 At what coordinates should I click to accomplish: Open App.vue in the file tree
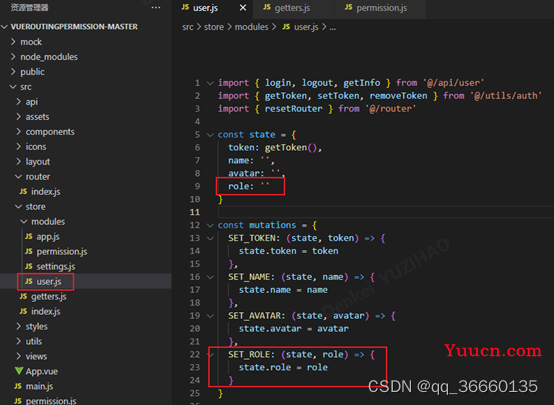click(41, 371)
